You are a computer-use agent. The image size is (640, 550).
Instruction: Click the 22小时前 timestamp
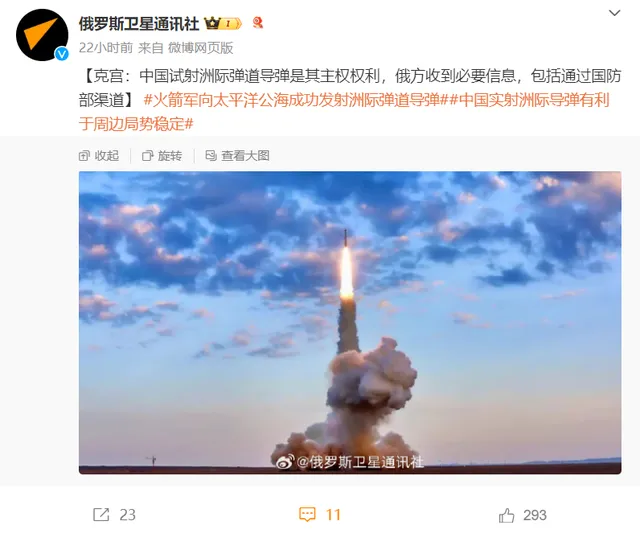[106, 48]
